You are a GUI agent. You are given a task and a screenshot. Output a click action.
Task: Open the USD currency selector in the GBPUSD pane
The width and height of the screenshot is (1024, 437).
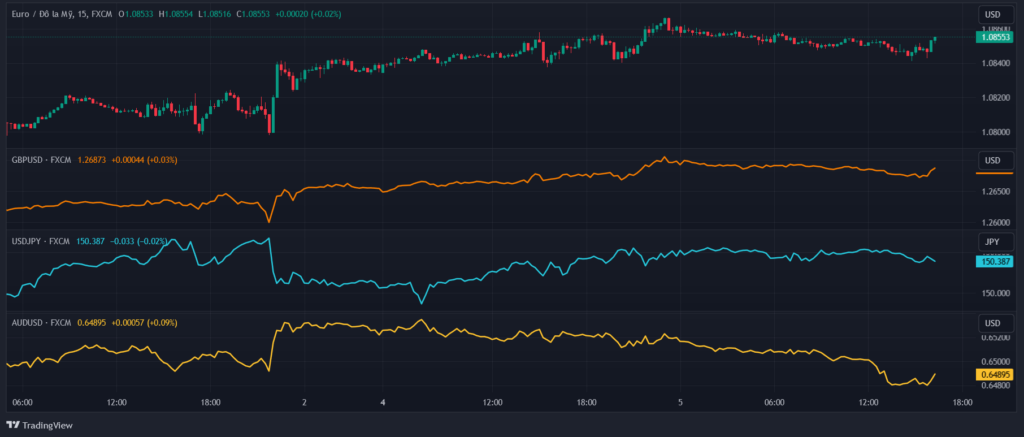pos(992,161)
